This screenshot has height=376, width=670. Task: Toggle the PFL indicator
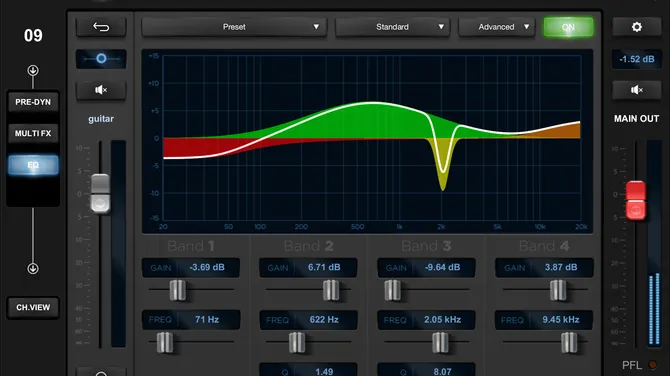pyautogui.click(x=652, y=365)
